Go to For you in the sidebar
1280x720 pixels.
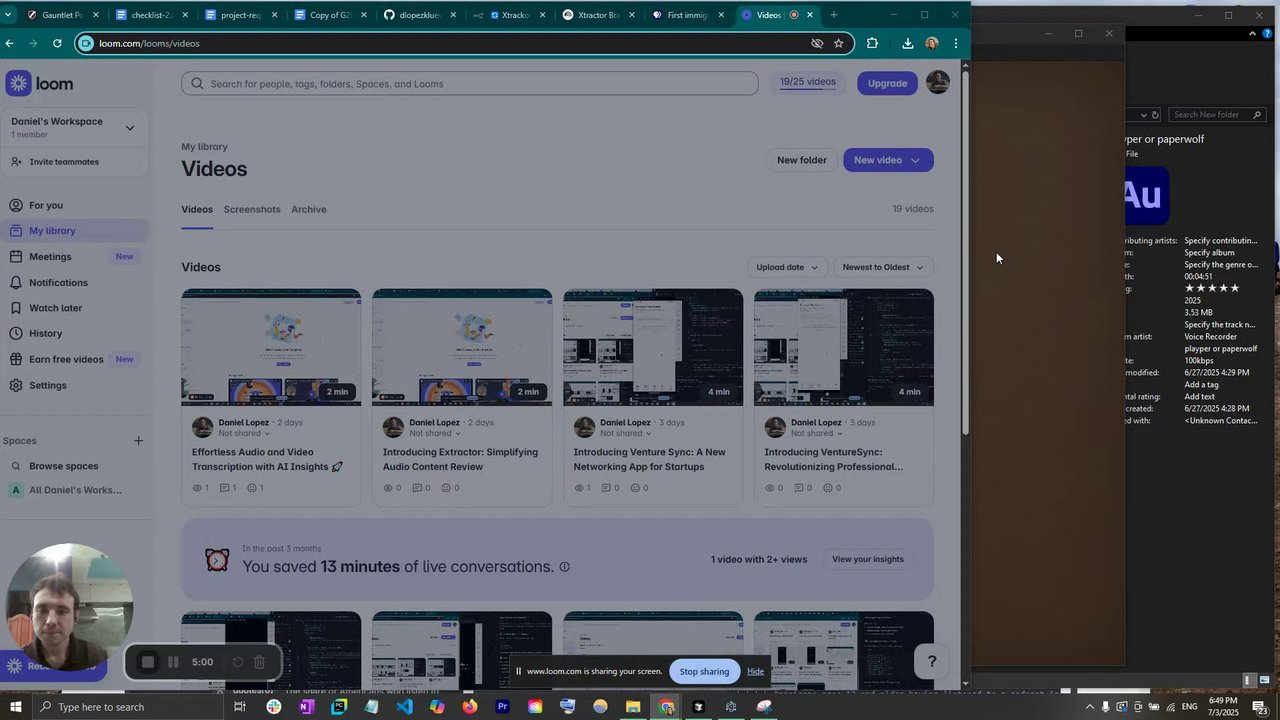pyautogui.click(x=75, y=205)
